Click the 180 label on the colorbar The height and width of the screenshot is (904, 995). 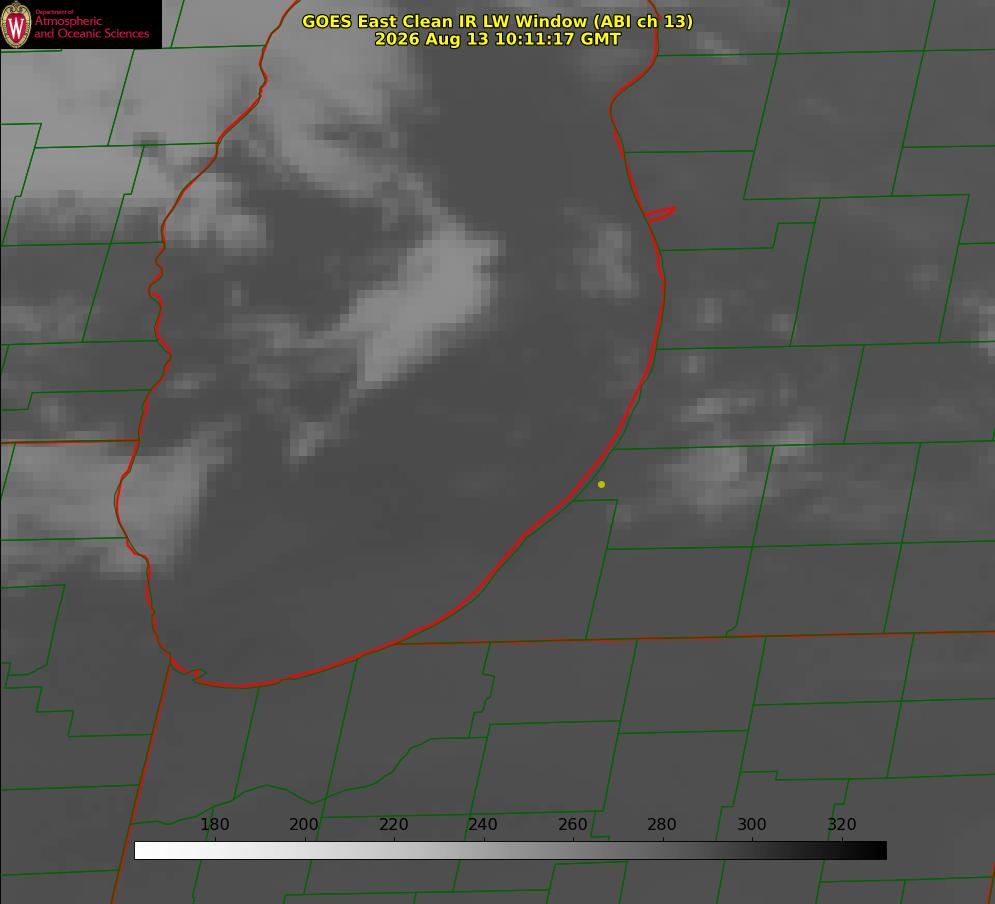tap(214, 824)
